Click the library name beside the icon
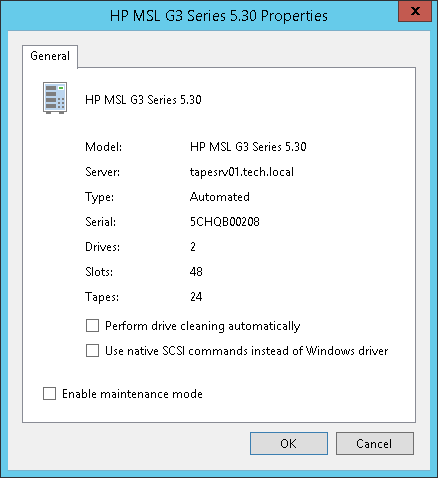This screenshot has height=478, width=438. point(143,100)
